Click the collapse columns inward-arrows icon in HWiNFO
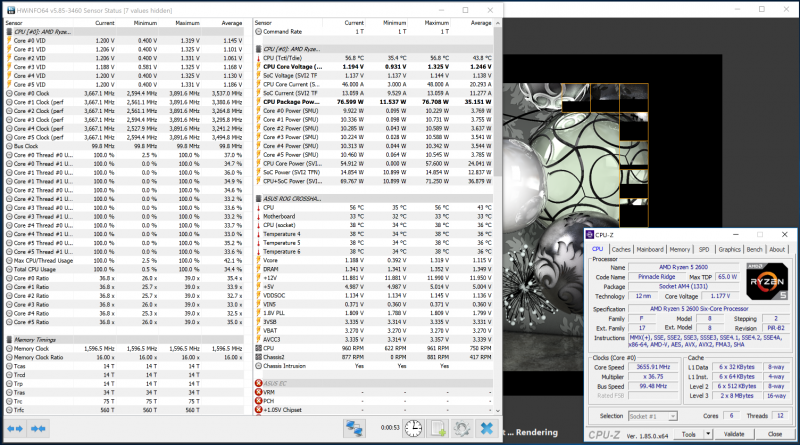This screenshot has height=445, width=800. click(x=38, y=429)
